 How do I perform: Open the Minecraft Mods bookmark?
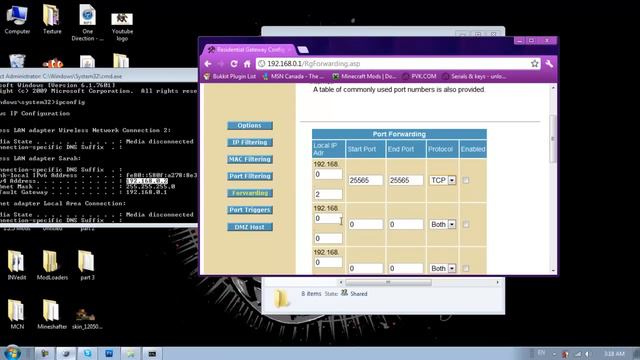click(x=364, y=76)
